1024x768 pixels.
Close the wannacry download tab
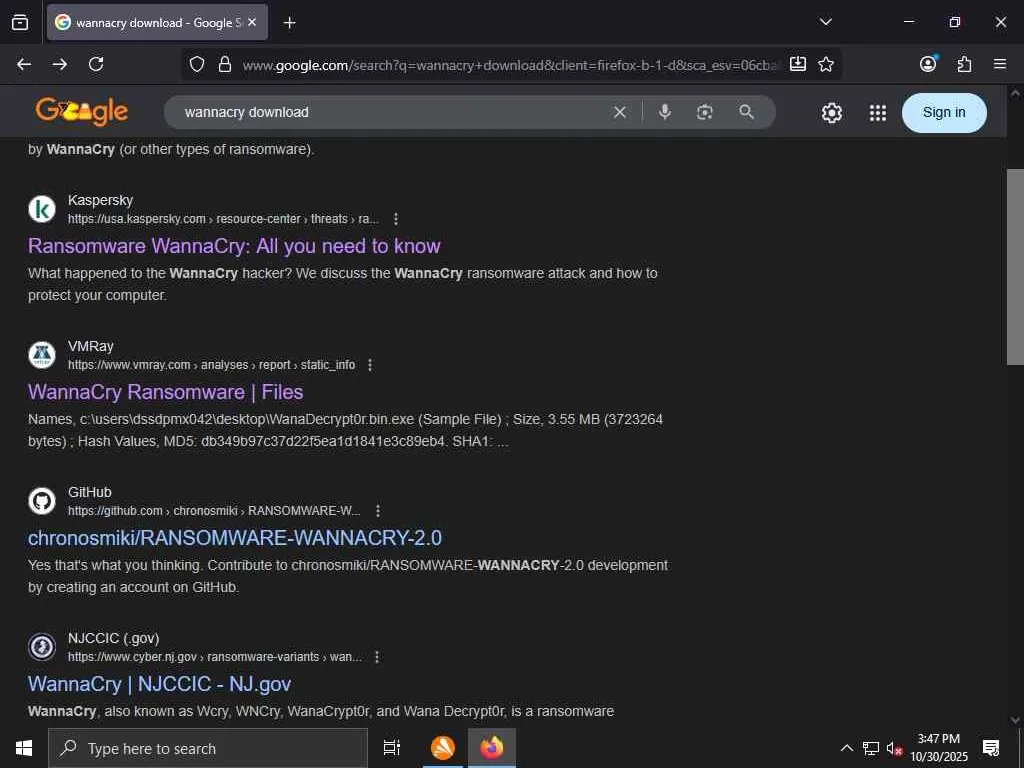(252, 22)
